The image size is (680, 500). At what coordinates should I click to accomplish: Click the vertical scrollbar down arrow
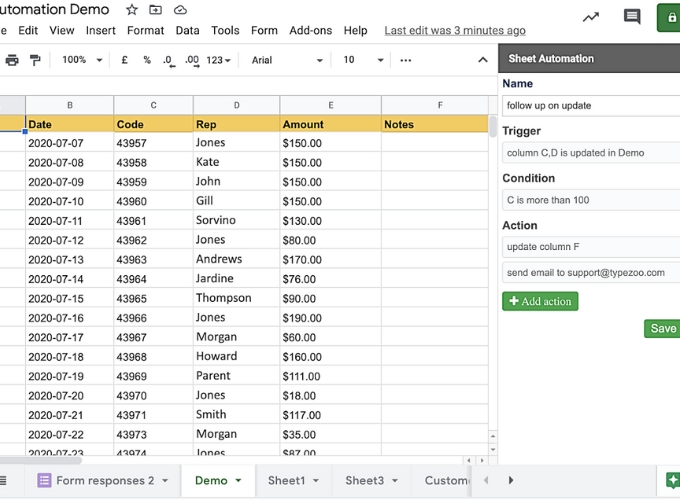point(493,450)
